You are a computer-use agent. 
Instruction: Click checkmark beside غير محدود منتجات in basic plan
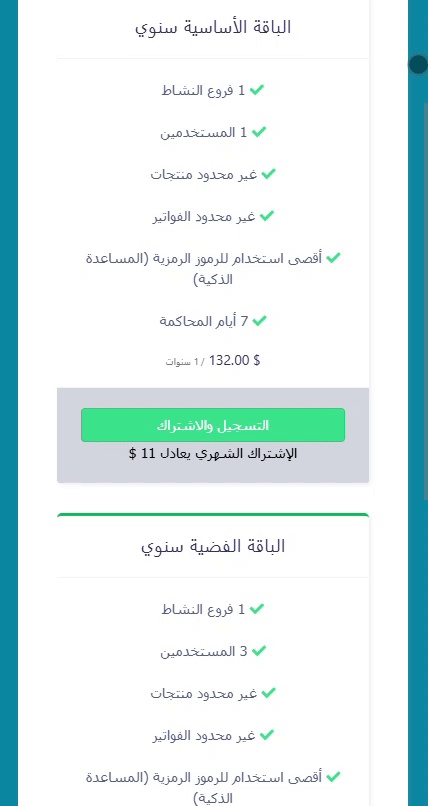coord(269,174)
